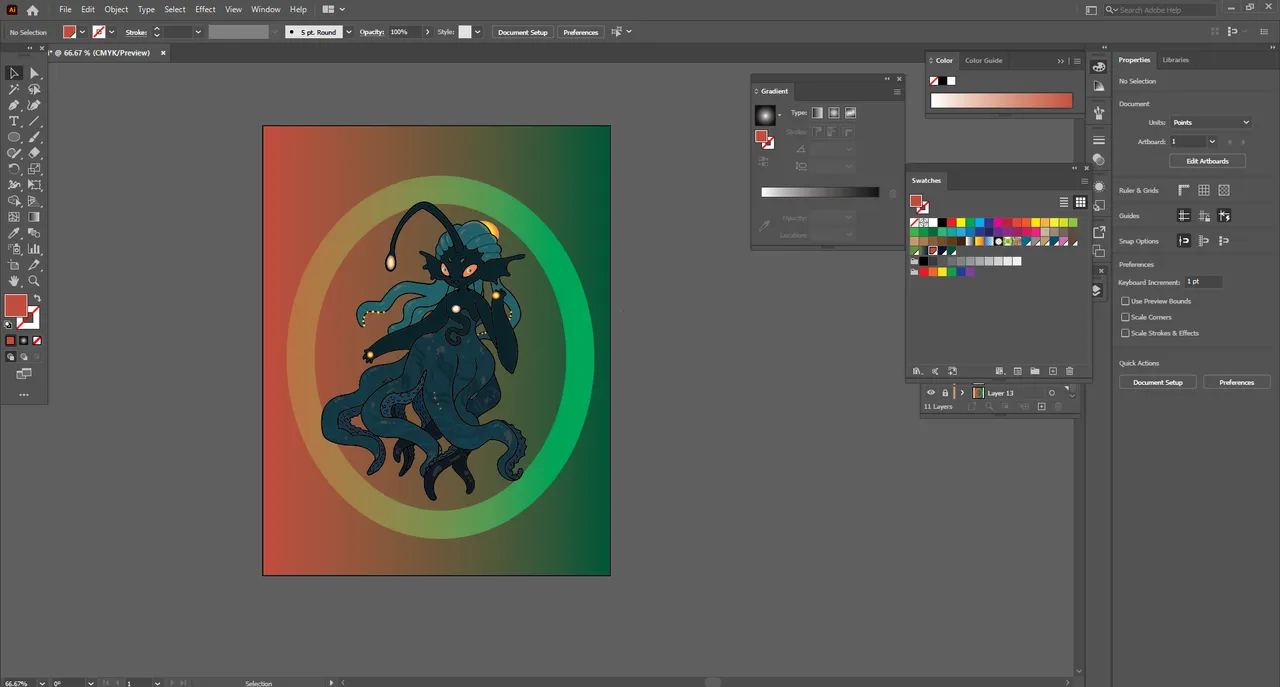
Task: Open the stroke weight dropdown
Action: pos(198,32)
